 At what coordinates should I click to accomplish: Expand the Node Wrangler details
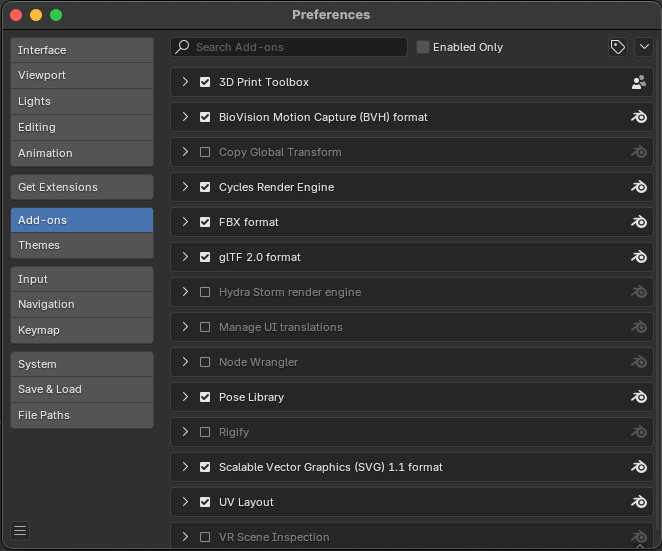[x=185, y=362]
